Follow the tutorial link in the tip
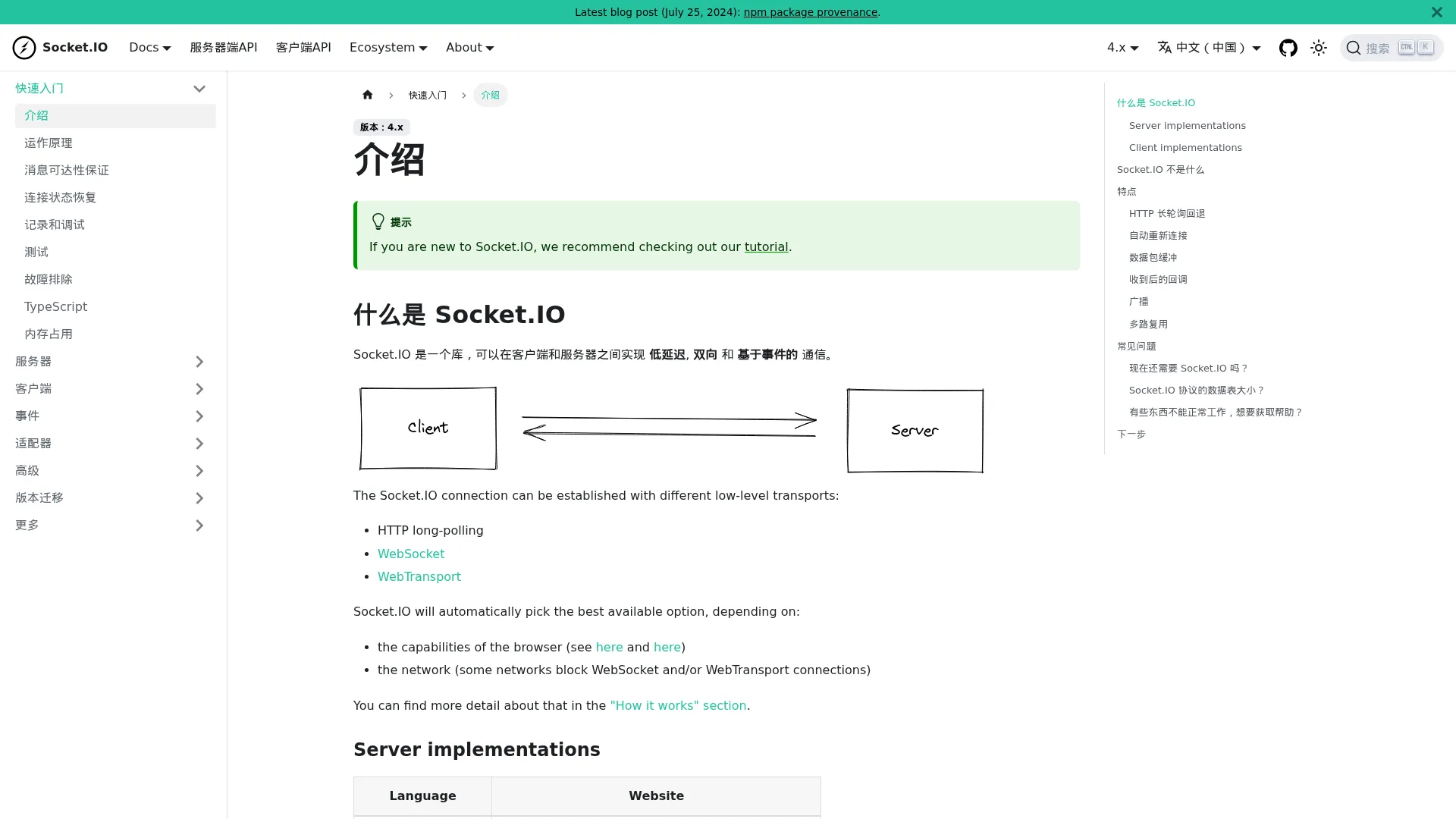The width and height of the screenshot is (1456, 819). (766, 246)
